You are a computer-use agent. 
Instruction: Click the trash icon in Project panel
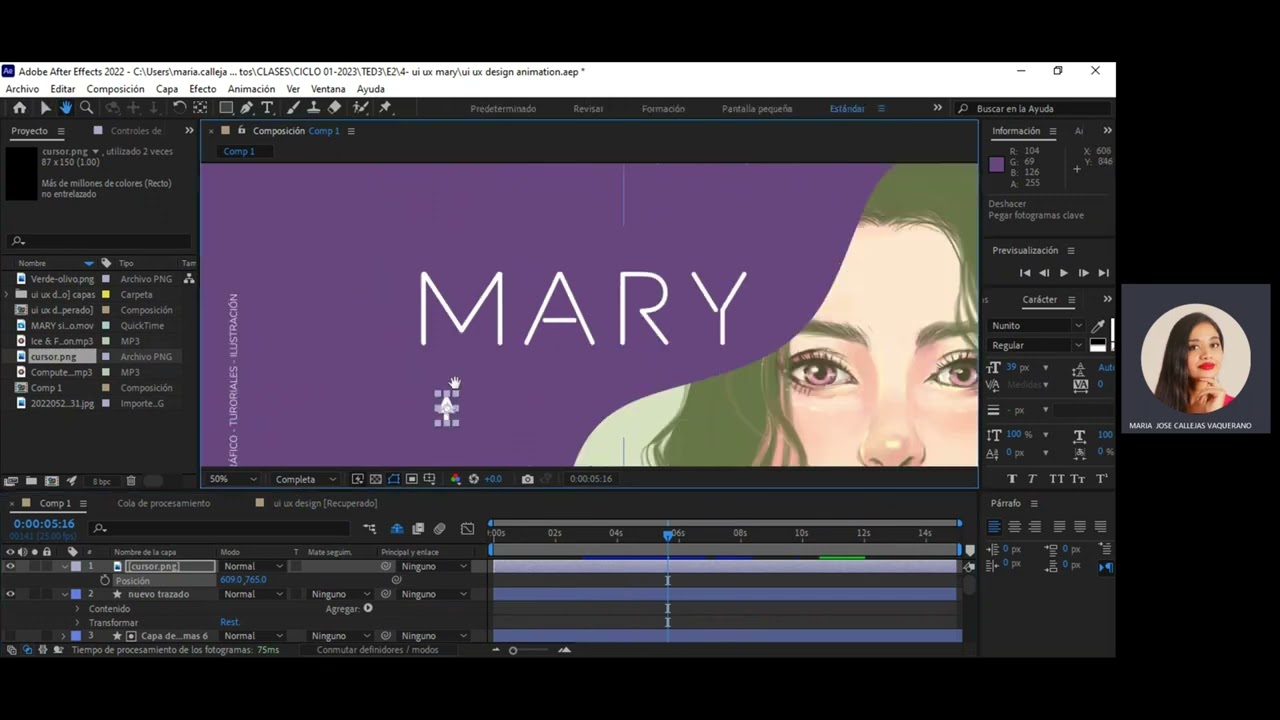click(x=131, y=481)
